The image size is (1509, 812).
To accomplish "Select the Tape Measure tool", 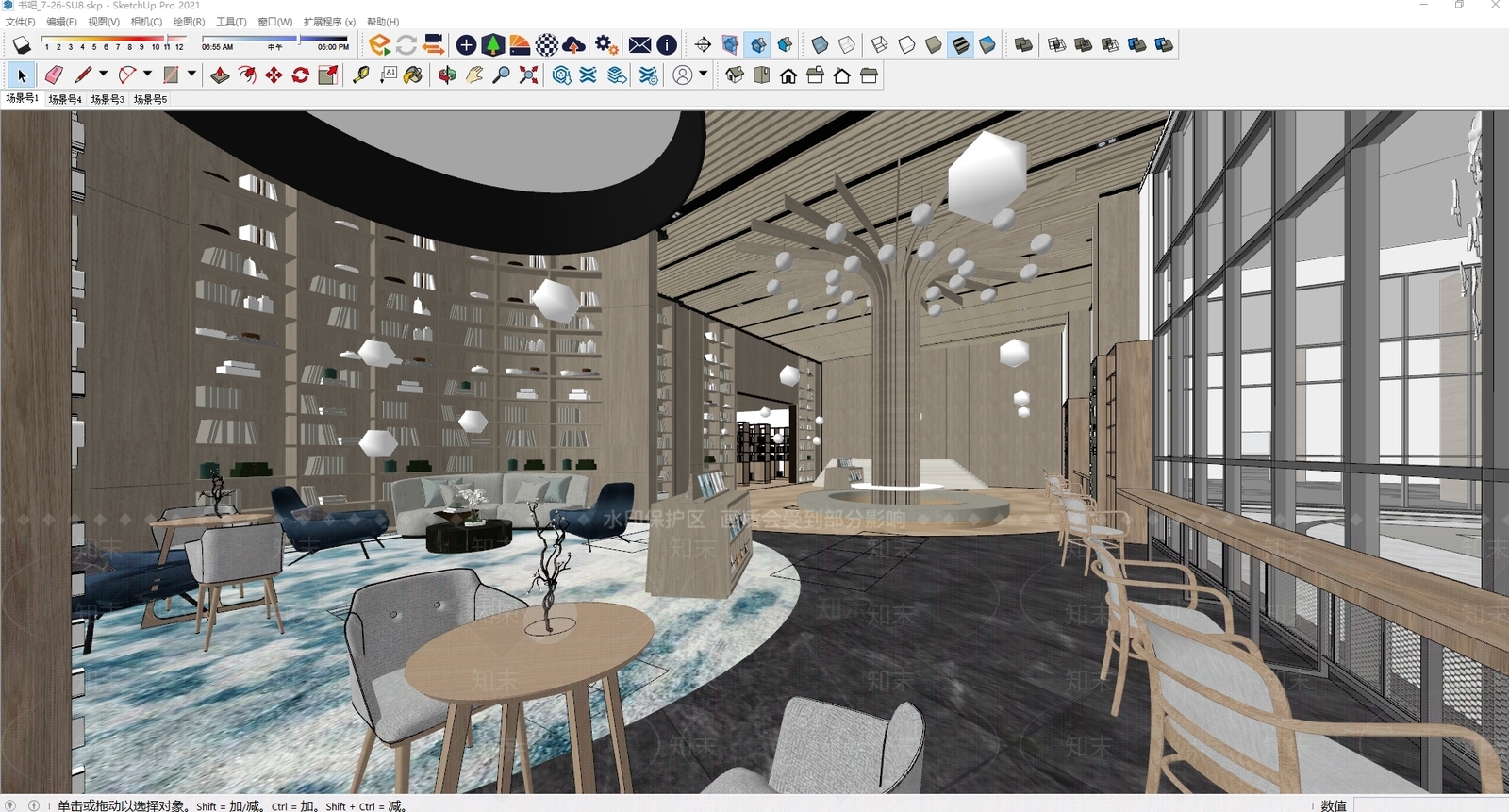I will [361, 75].
